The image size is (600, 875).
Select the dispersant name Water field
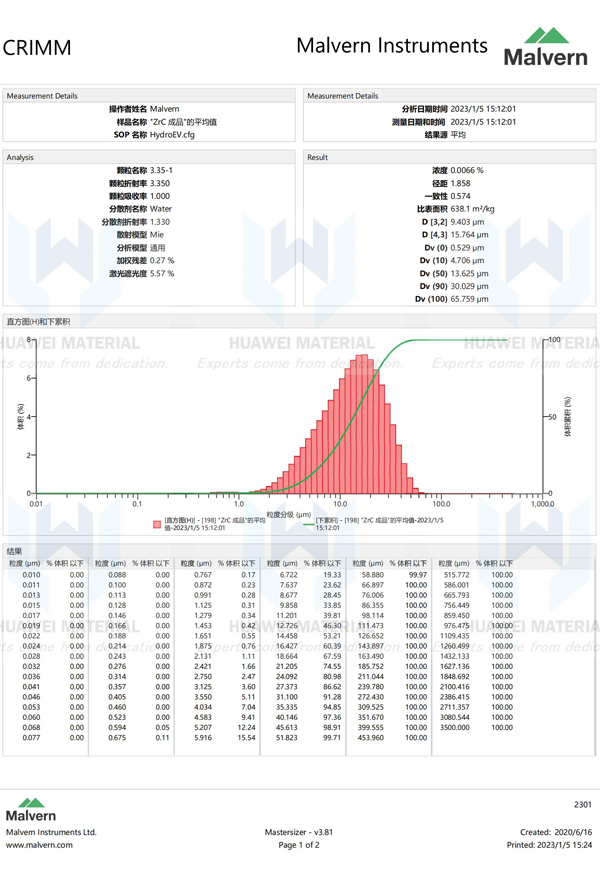(160, 209)
